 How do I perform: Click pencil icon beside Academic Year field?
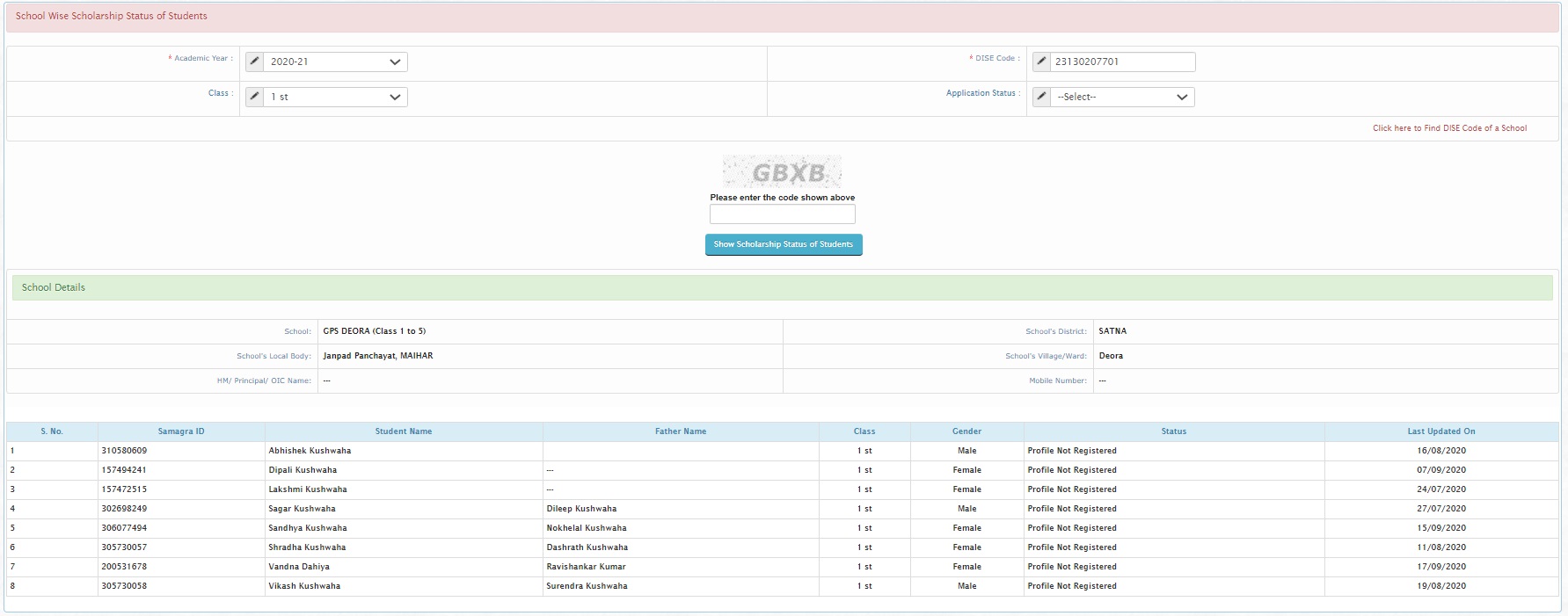pos(254,62)
